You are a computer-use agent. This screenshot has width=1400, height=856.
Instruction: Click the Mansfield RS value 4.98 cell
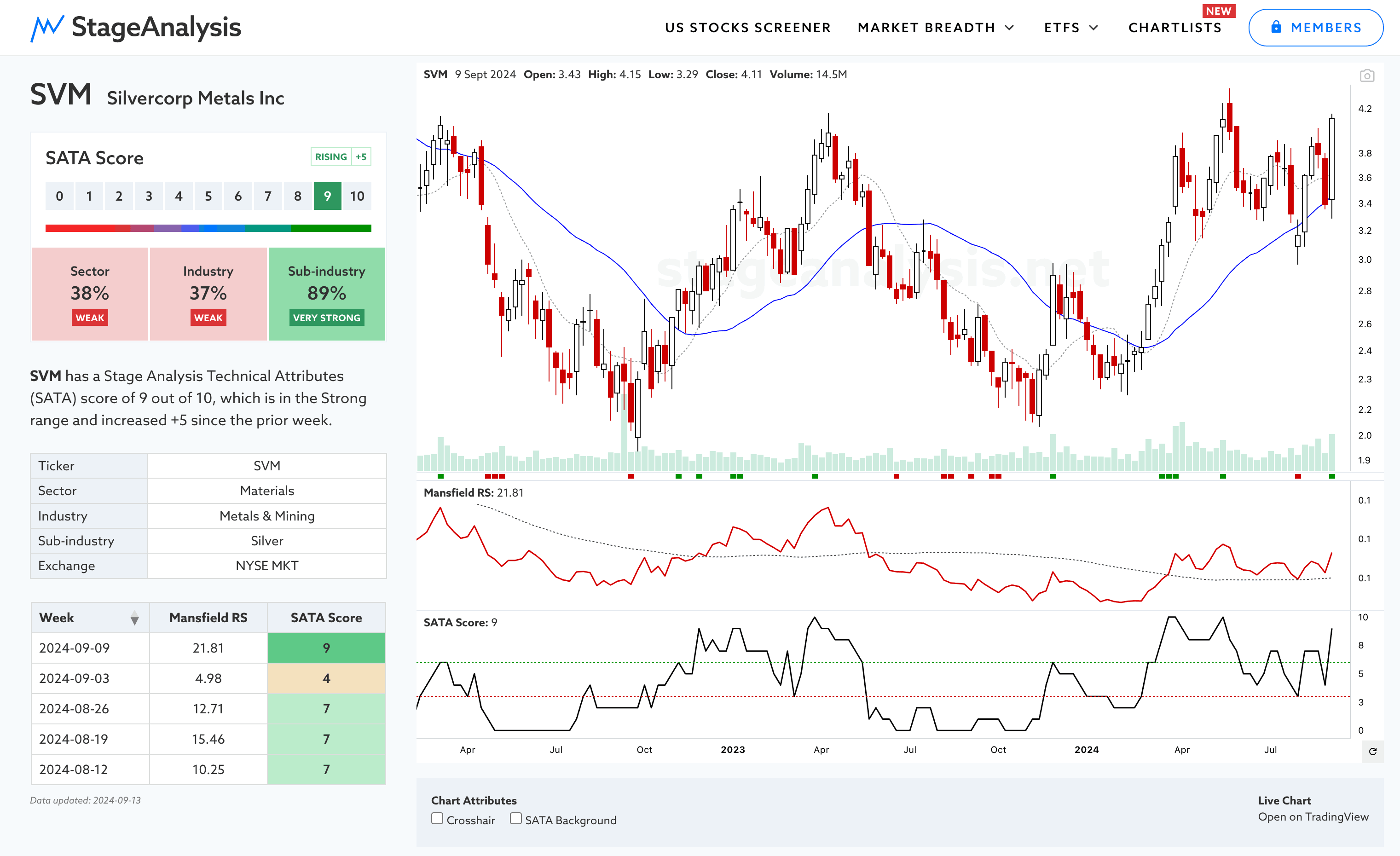(x=208, y=678)
